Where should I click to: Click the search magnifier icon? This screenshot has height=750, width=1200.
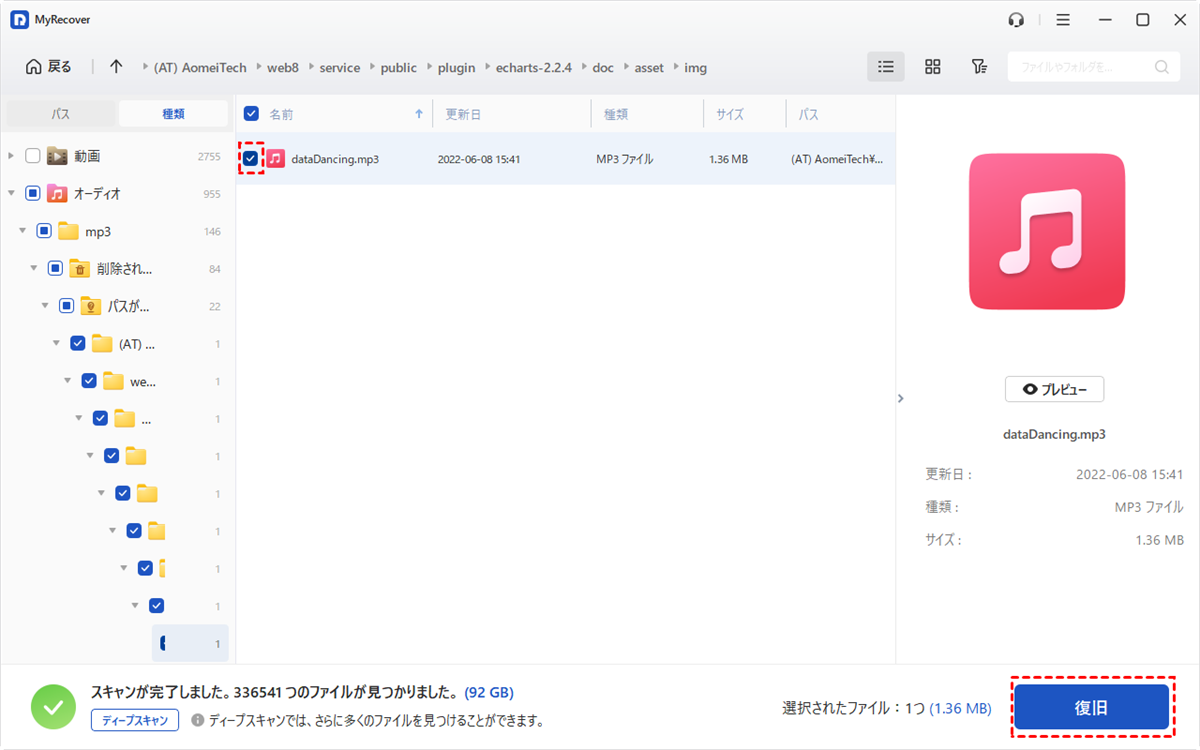[x=1161, y=67]
